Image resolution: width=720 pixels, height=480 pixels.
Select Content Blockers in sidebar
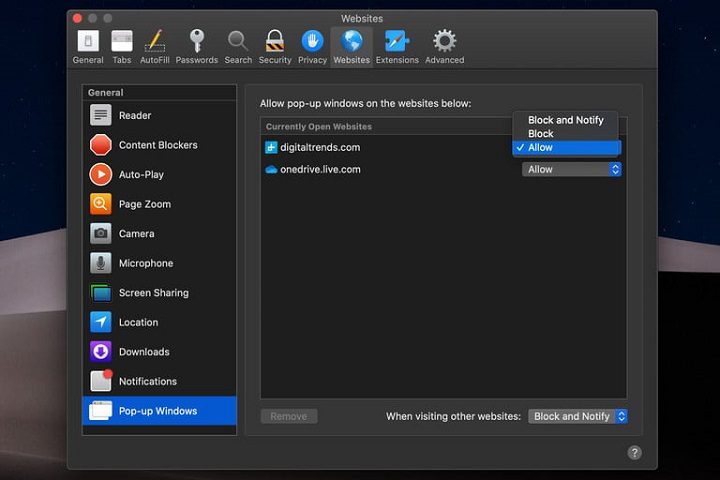click(x=158, y=145)
